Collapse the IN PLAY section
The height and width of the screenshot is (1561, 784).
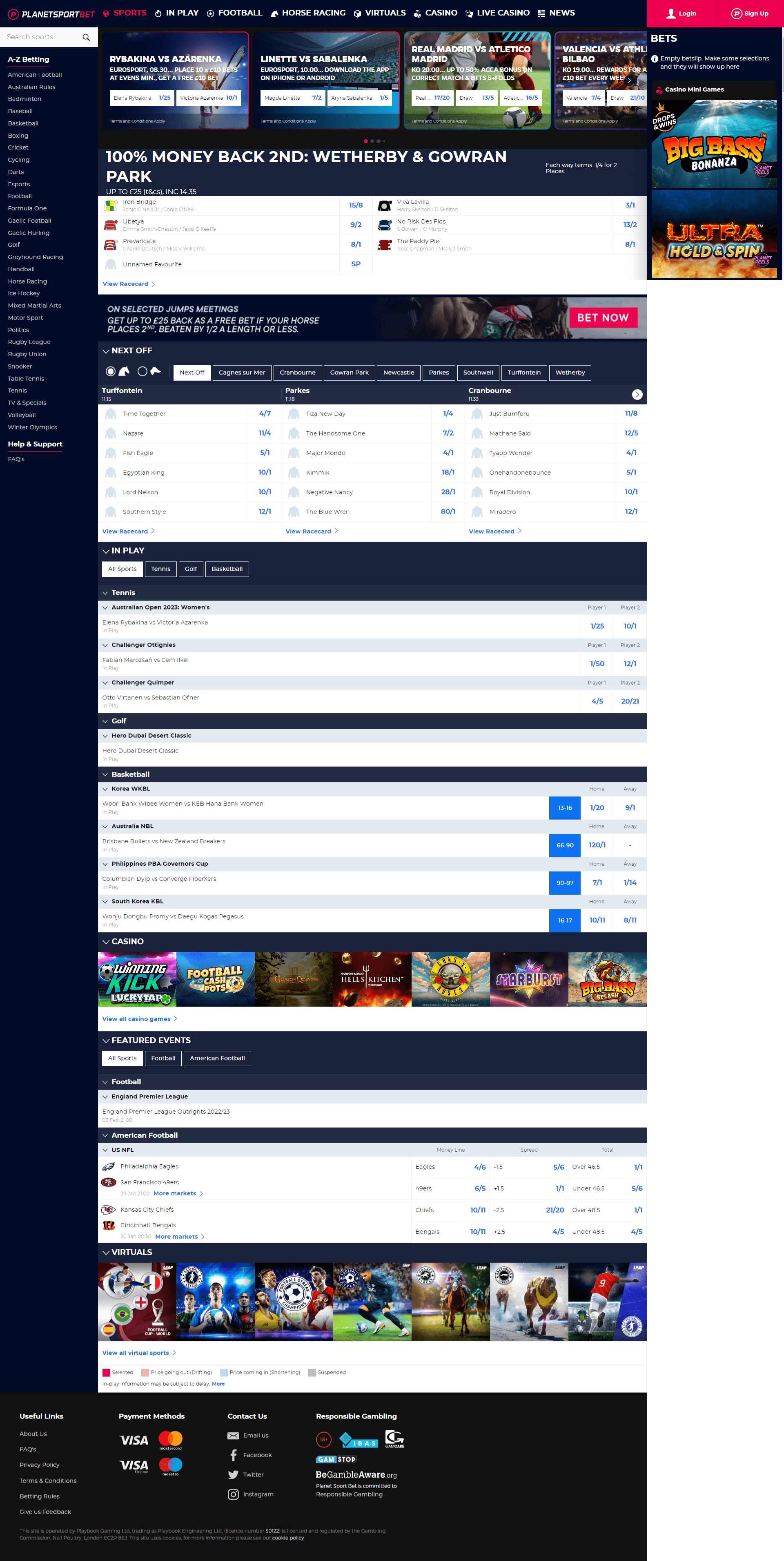[x=106, y=551]
